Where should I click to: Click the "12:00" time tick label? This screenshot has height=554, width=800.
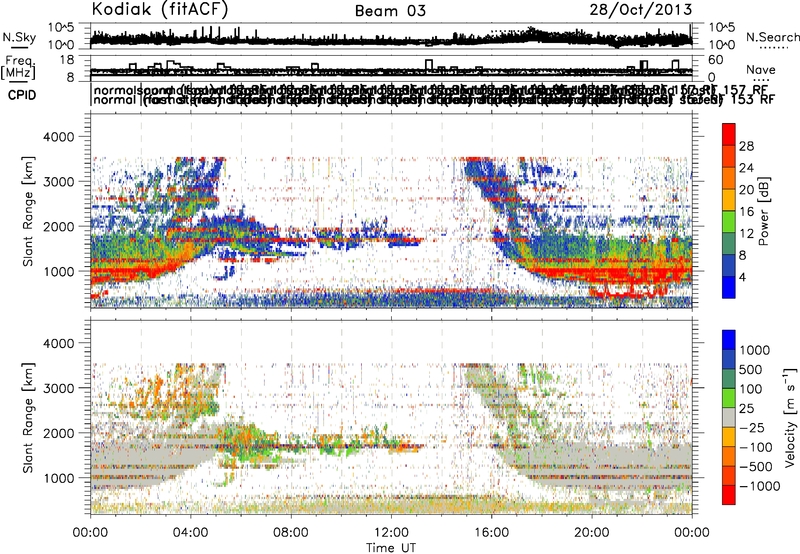[x=391, y=533]
